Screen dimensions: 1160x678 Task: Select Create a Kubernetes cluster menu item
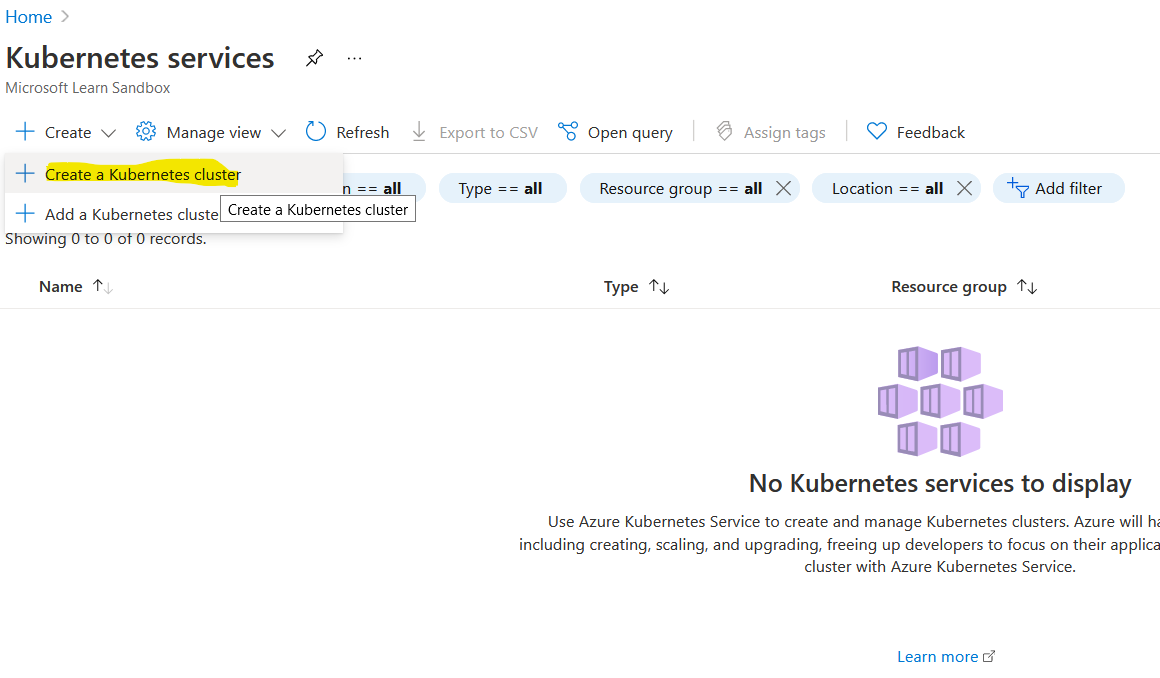pos(174,174)
